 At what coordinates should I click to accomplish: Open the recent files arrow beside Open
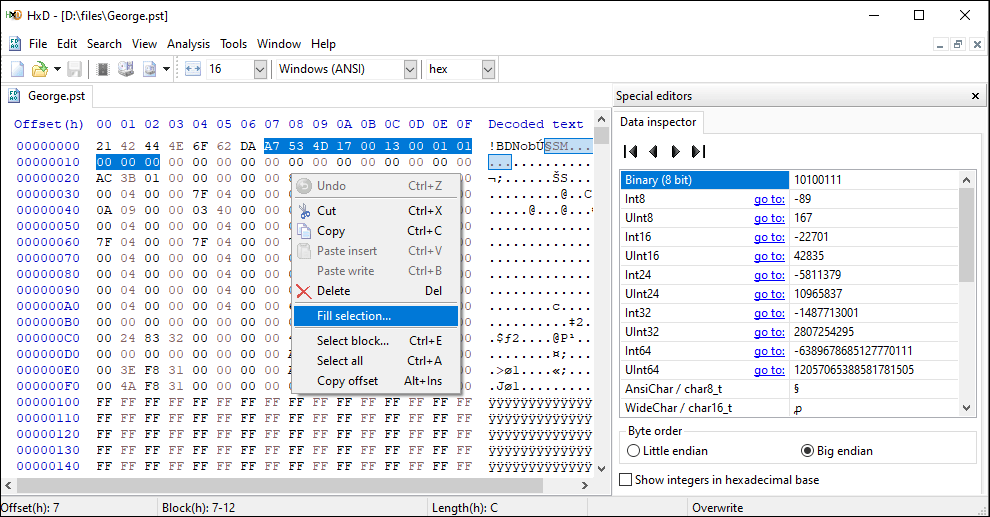[x=57, y=69]
